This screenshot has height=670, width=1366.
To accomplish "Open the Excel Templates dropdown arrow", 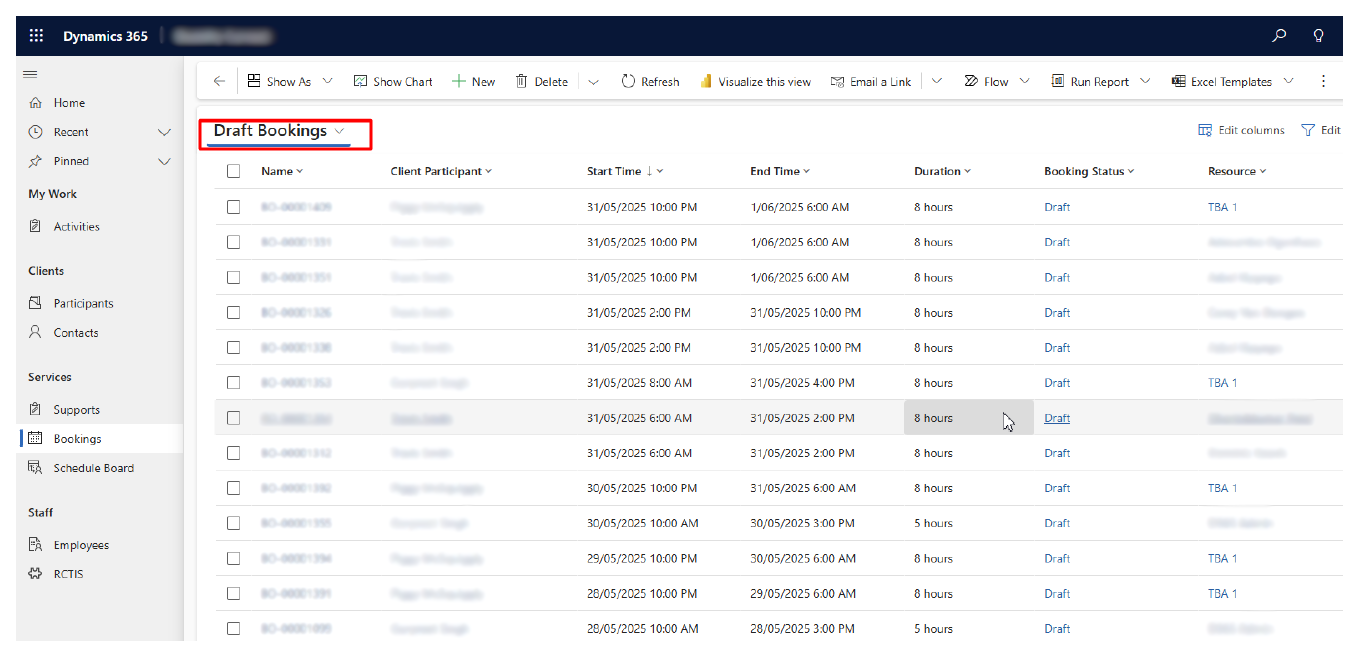I will click(1288, 82).
